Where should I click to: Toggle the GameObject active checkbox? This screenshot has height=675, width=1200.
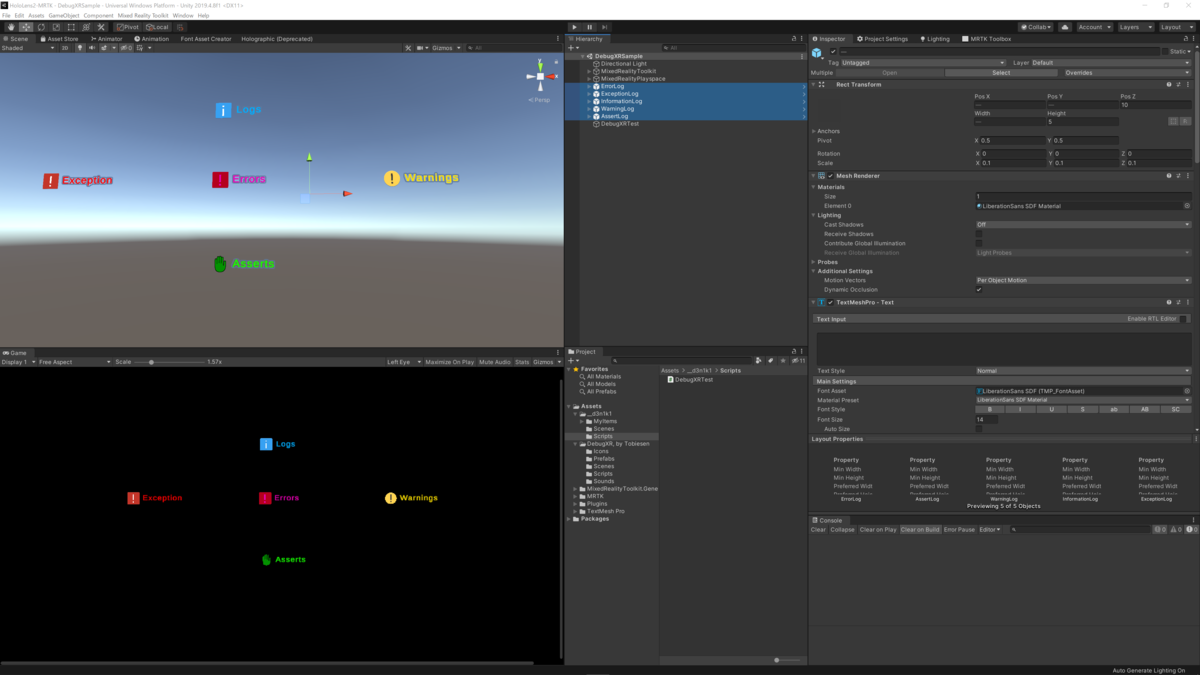(x=833, y=51)
